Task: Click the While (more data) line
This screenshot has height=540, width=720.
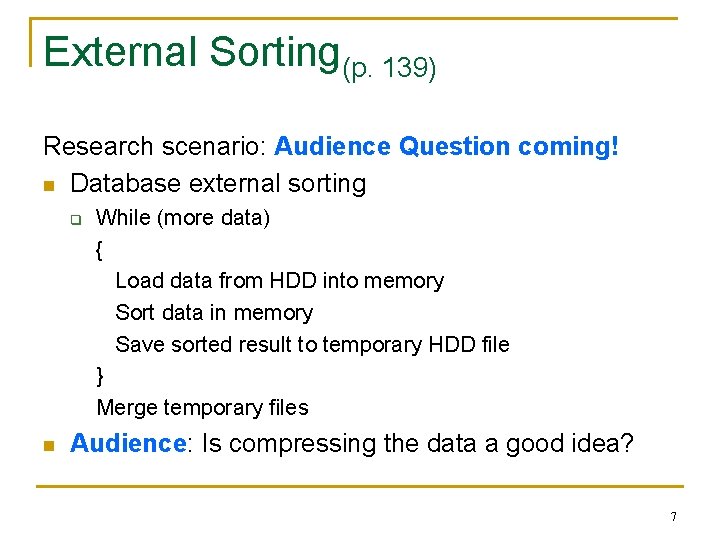Action: pyautogui.click(x=183, y=218)
